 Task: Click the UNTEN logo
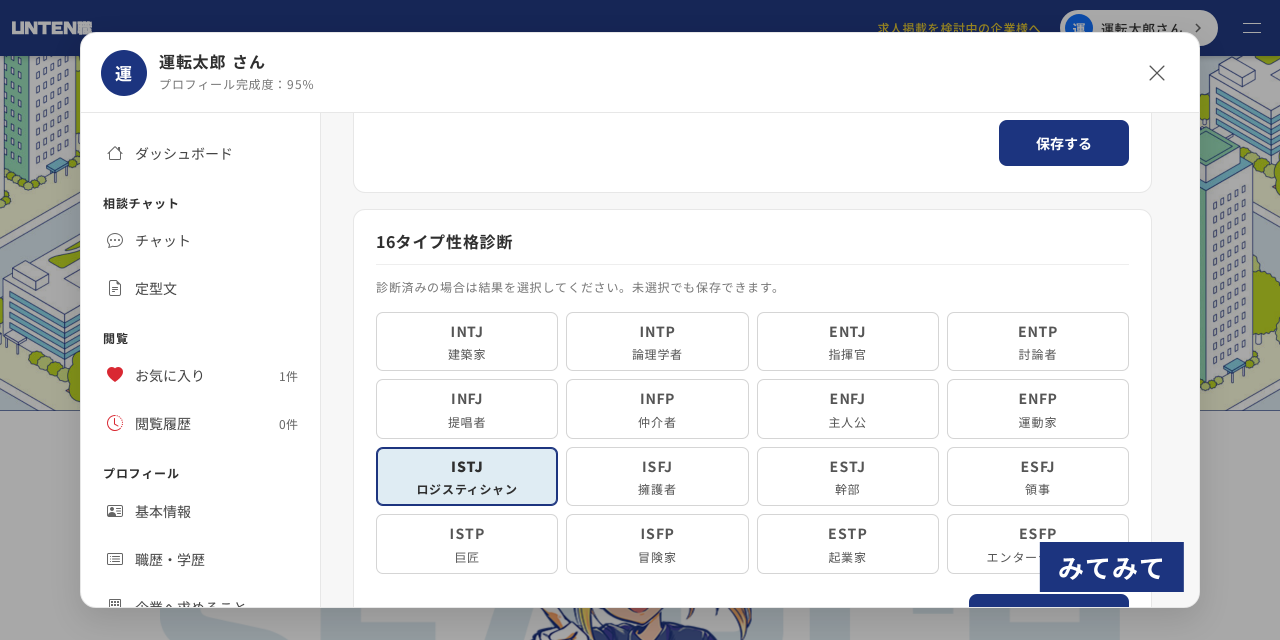52,28
